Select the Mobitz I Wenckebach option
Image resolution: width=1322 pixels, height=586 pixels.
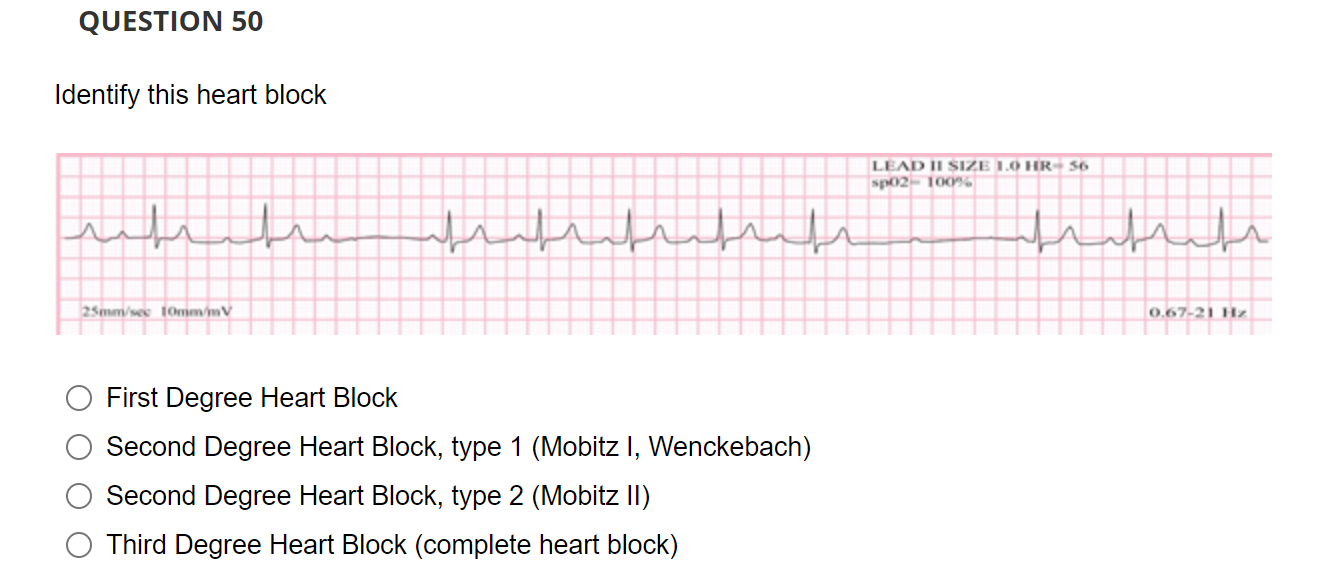[78, 446]
